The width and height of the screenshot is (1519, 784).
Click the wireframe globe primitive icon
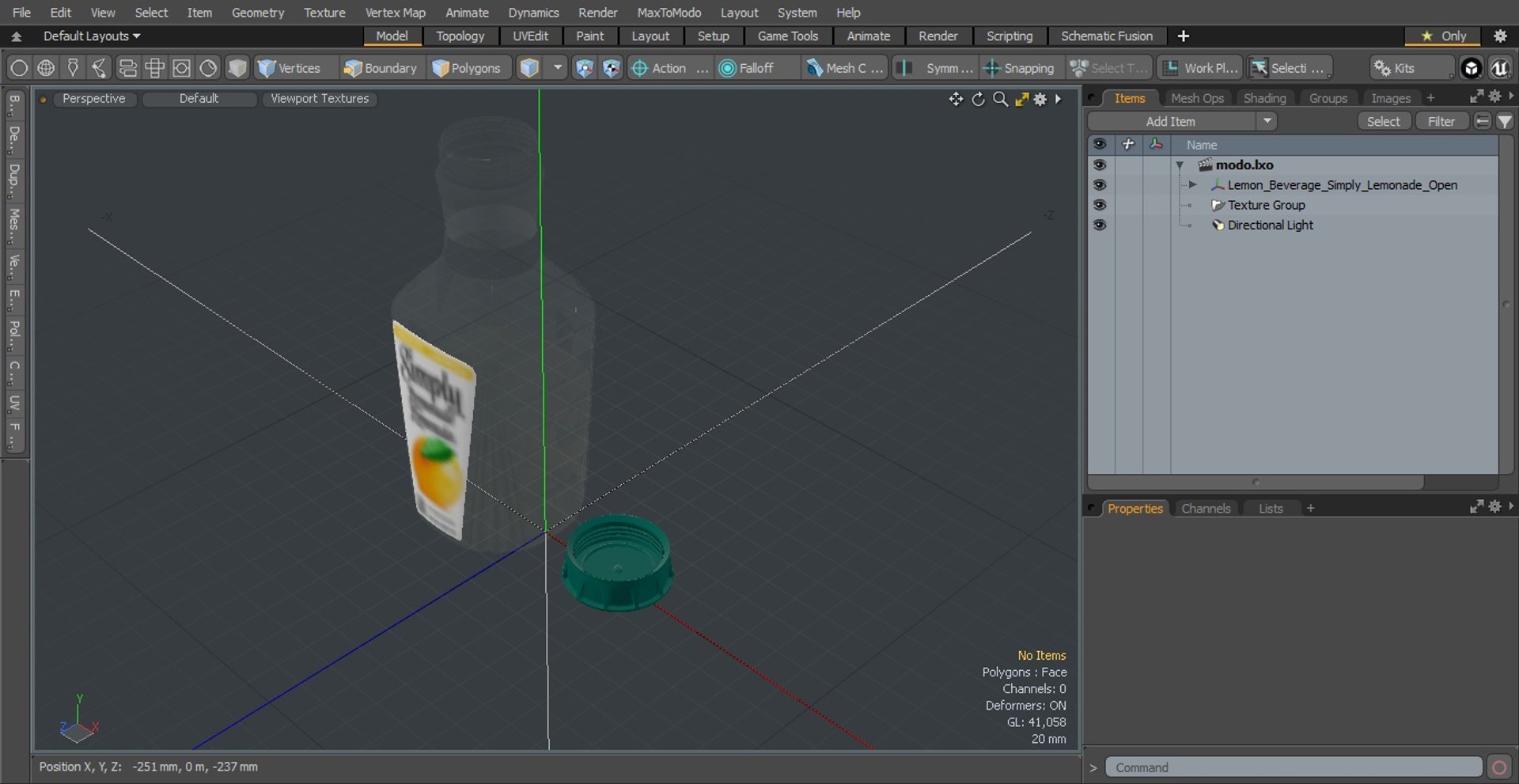pyautogui.click(x=46, y=68)
